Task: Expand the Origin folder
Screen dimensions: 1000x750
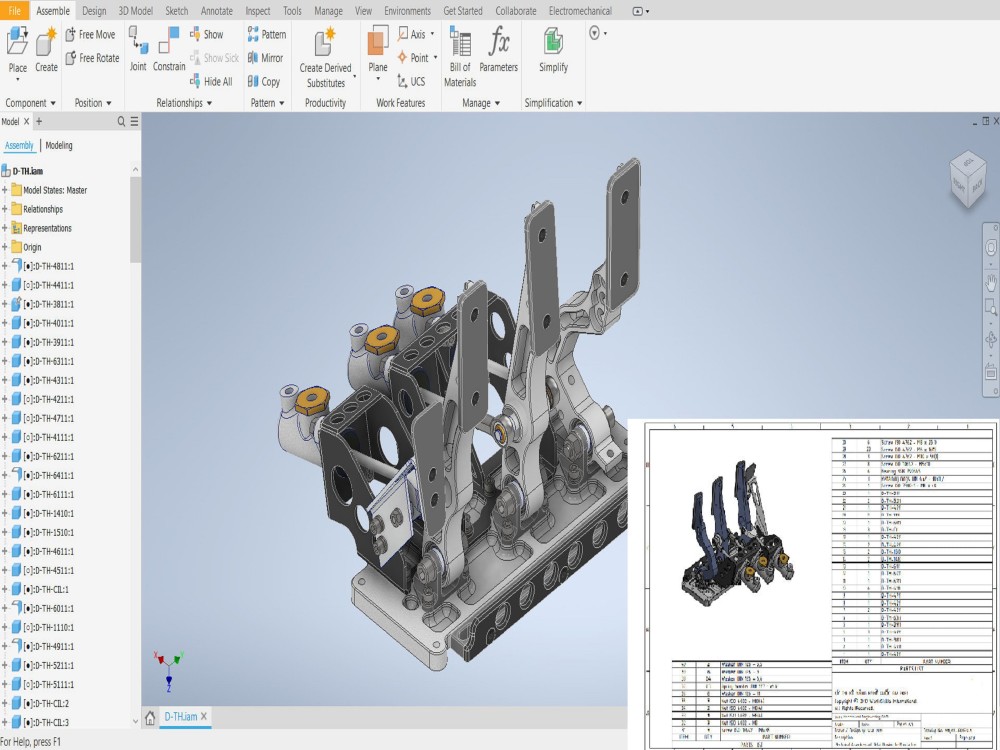Action: pos(8,246)
